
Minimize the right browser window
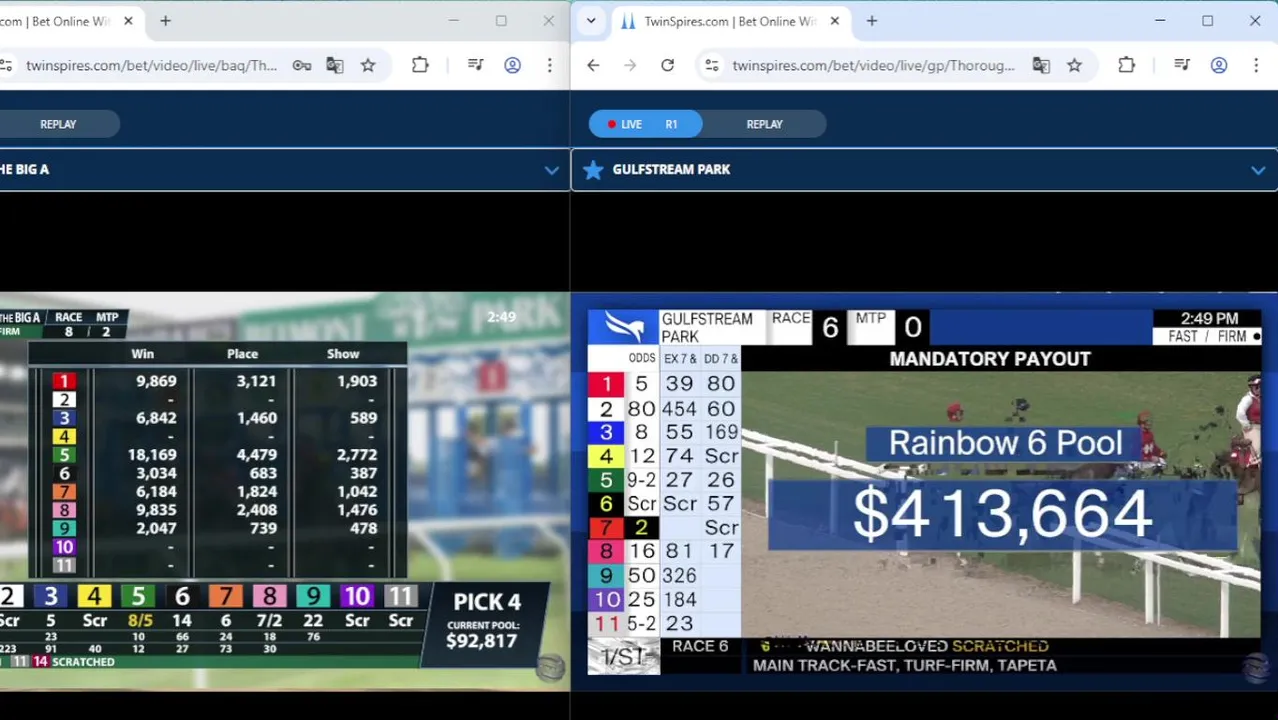click(1160, 21)
